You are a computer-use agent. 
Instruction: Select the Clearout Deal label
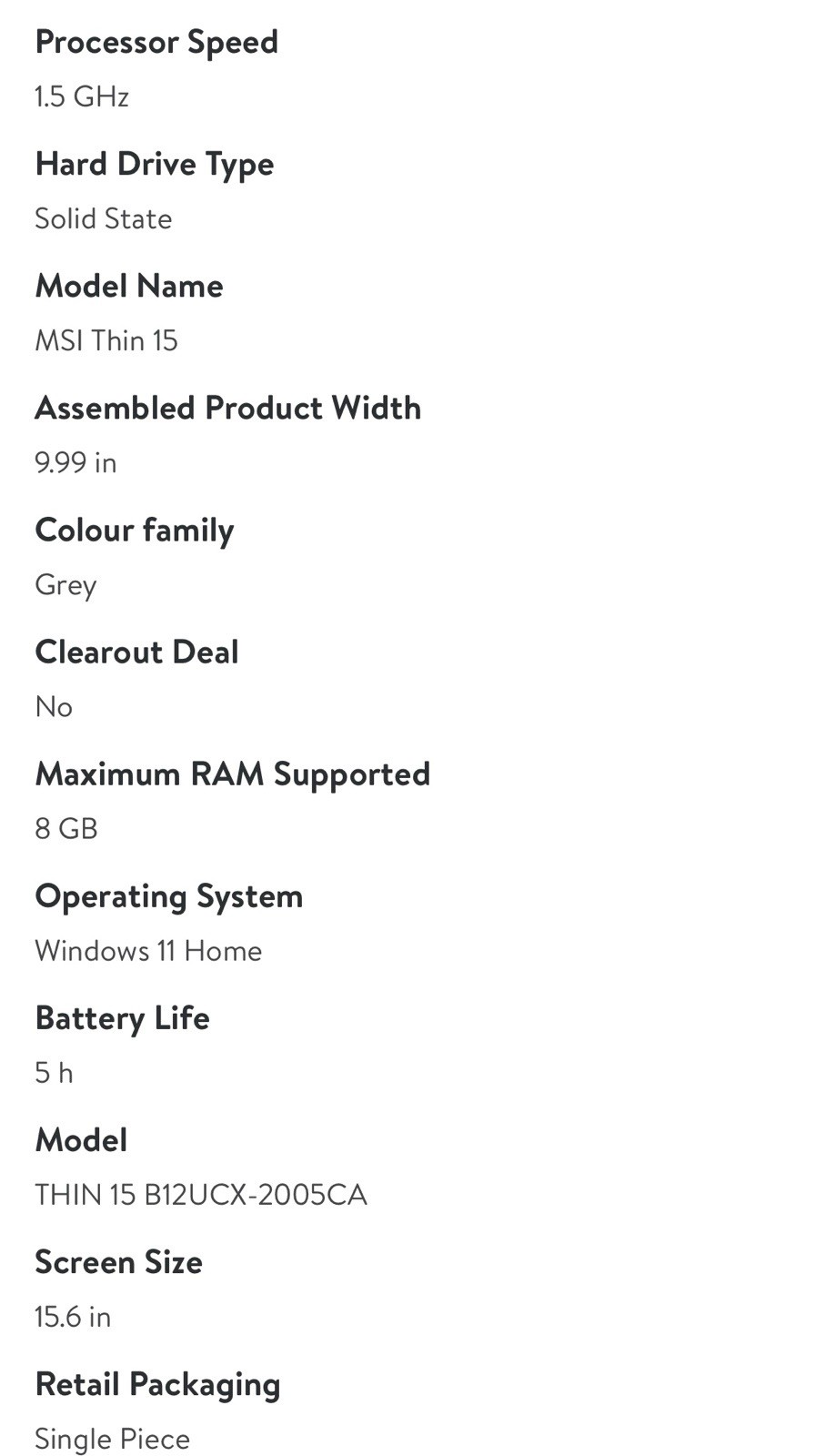tap(137, 652)
